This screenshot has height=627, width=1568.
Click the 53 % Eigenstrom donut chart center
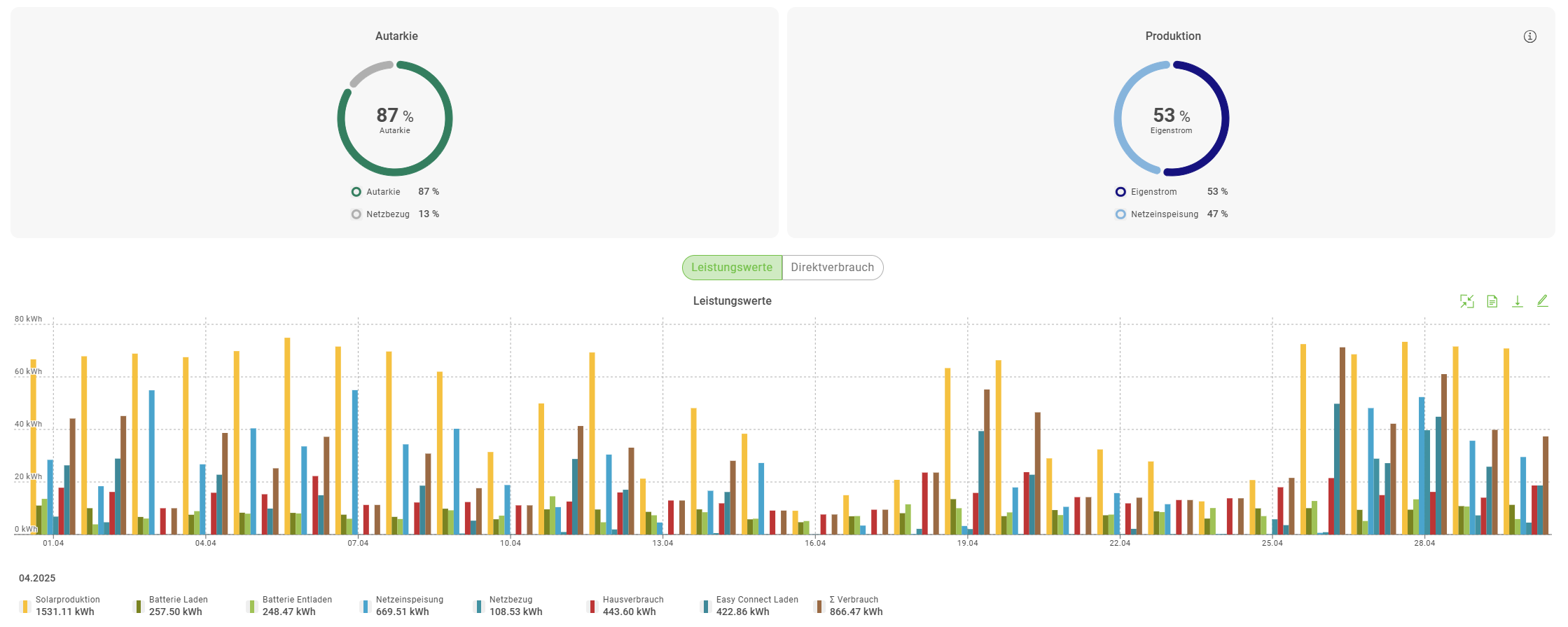coord(1171,118)
